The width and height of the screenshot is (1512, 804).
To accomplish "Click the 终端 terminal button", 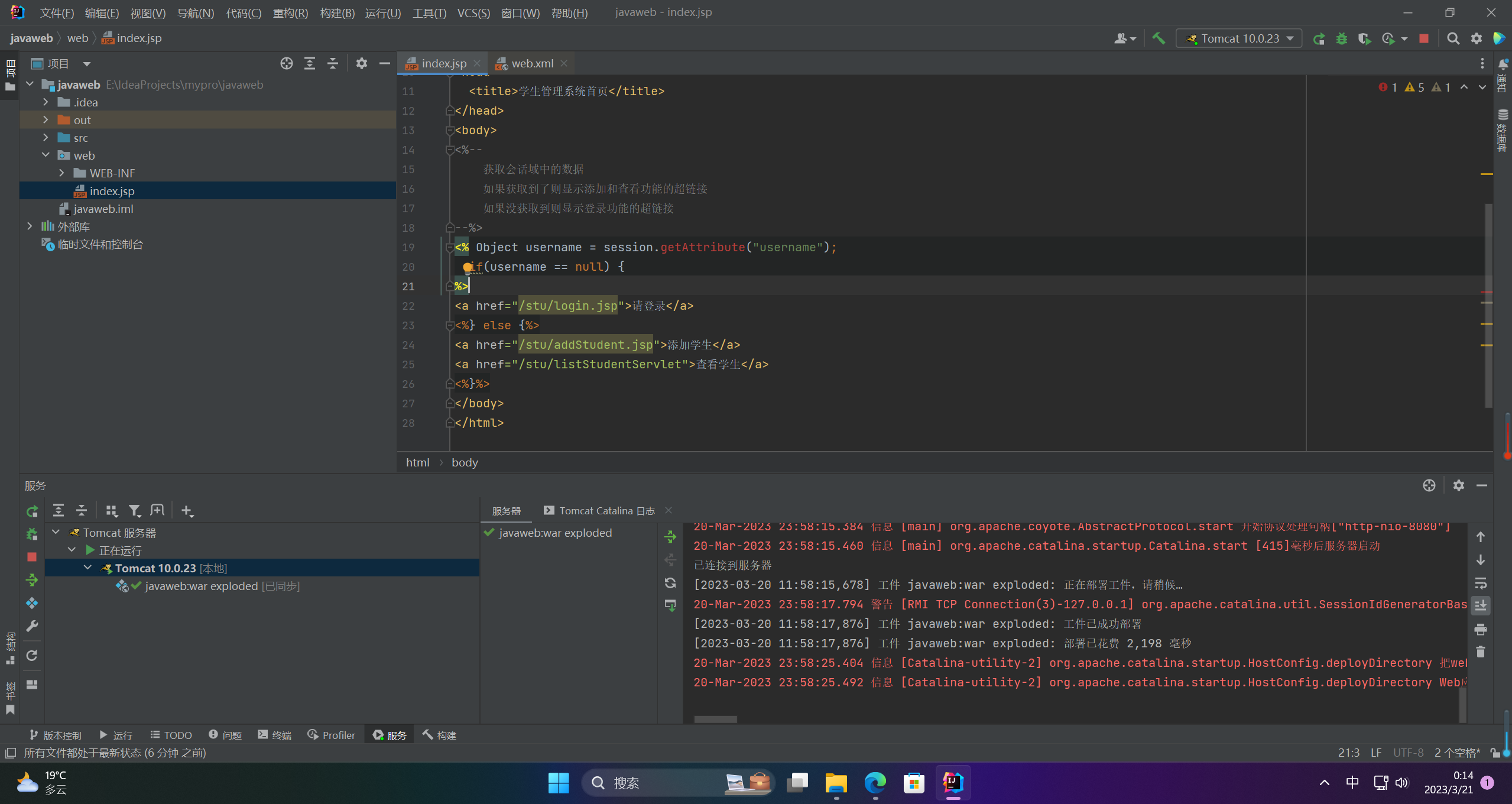I will (275, 735).
